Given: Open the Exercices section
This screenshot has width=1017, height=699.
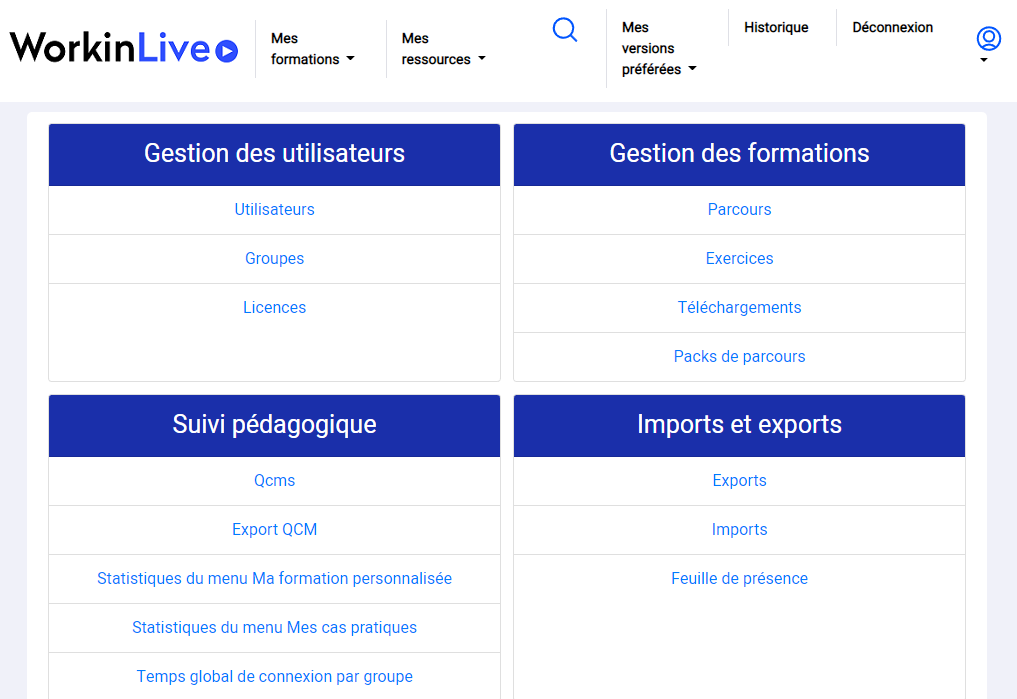Looking at the screenshot, I should pyautogui.click(x=739, y=259).
